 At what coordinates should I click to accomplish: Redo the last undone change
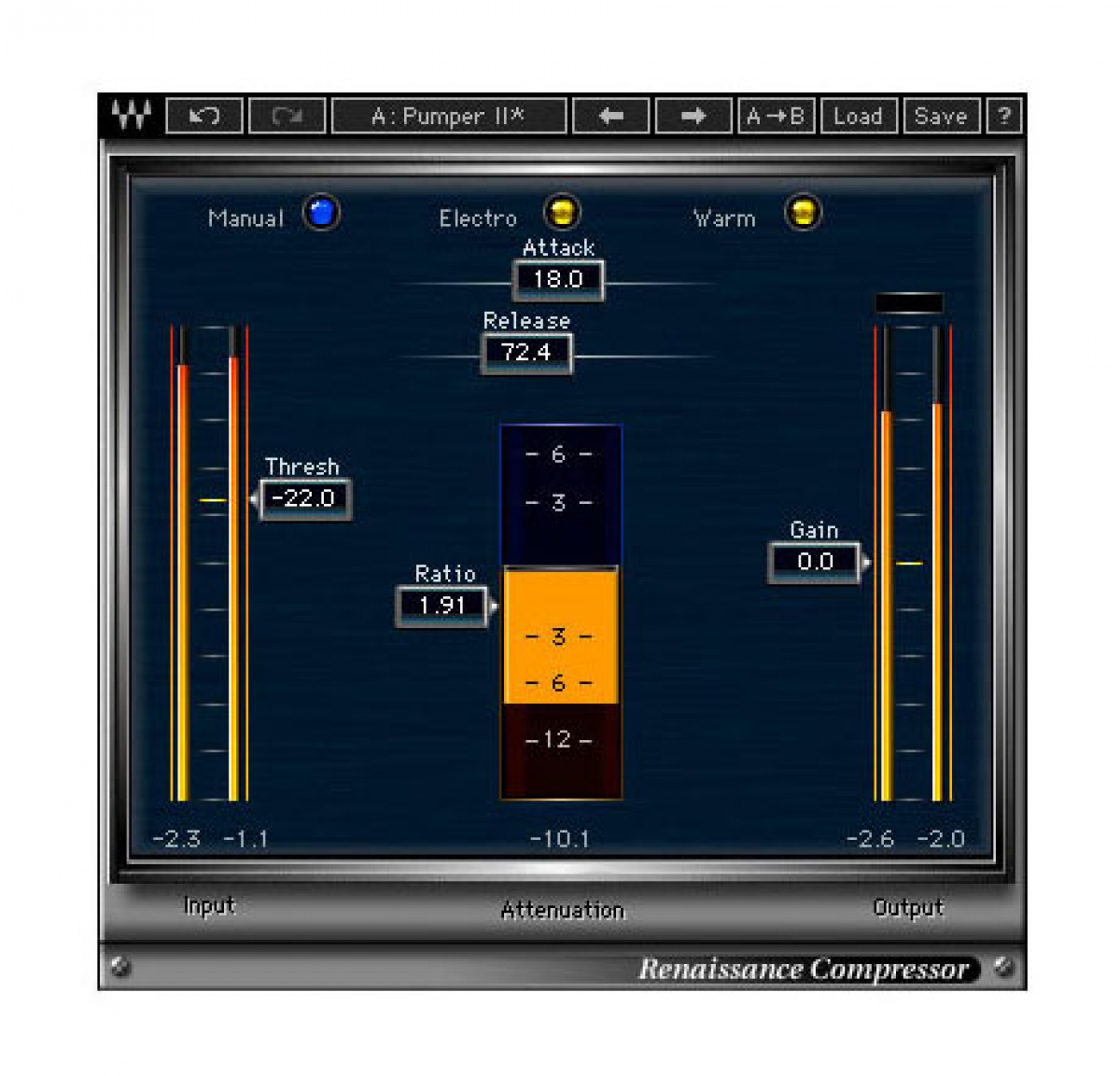[287, 116]
